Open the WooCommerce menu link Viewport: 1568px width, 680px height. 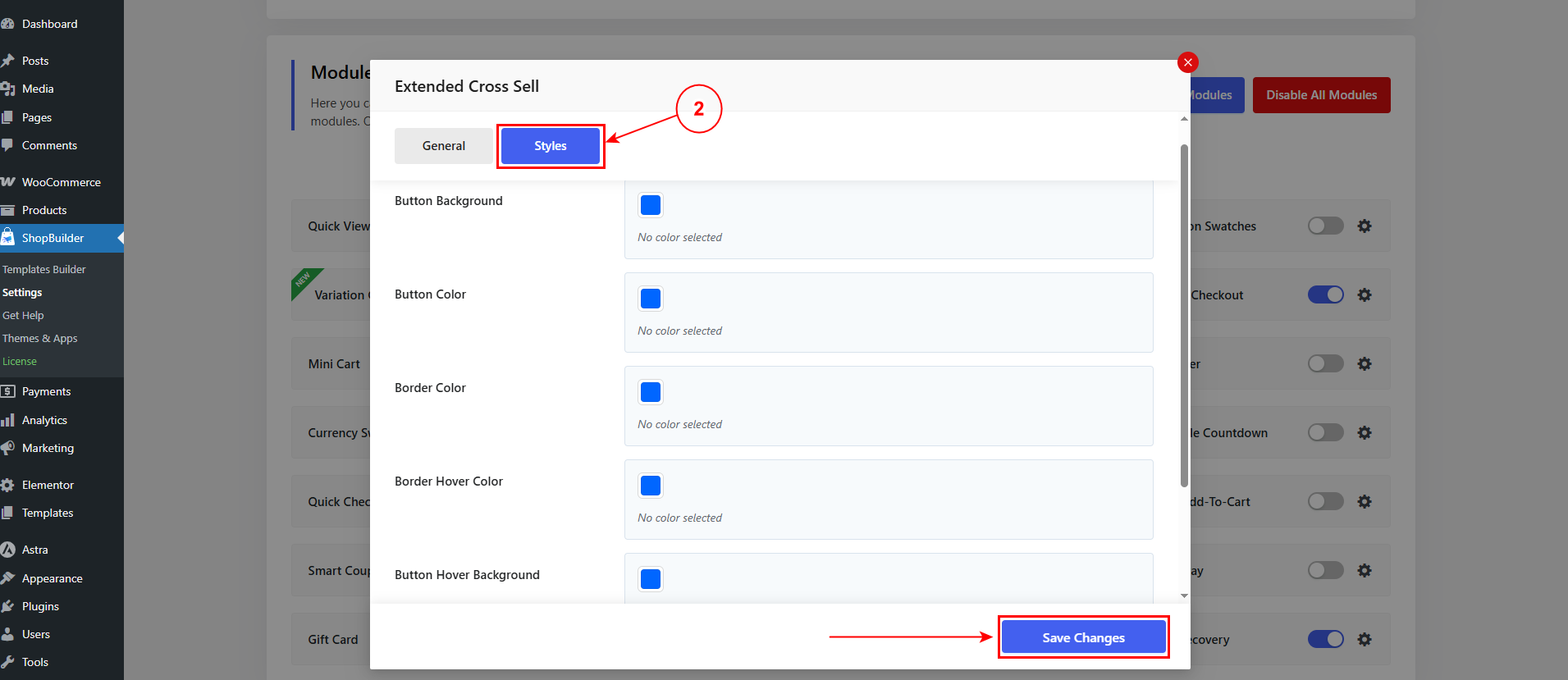[x=62, y=182]
